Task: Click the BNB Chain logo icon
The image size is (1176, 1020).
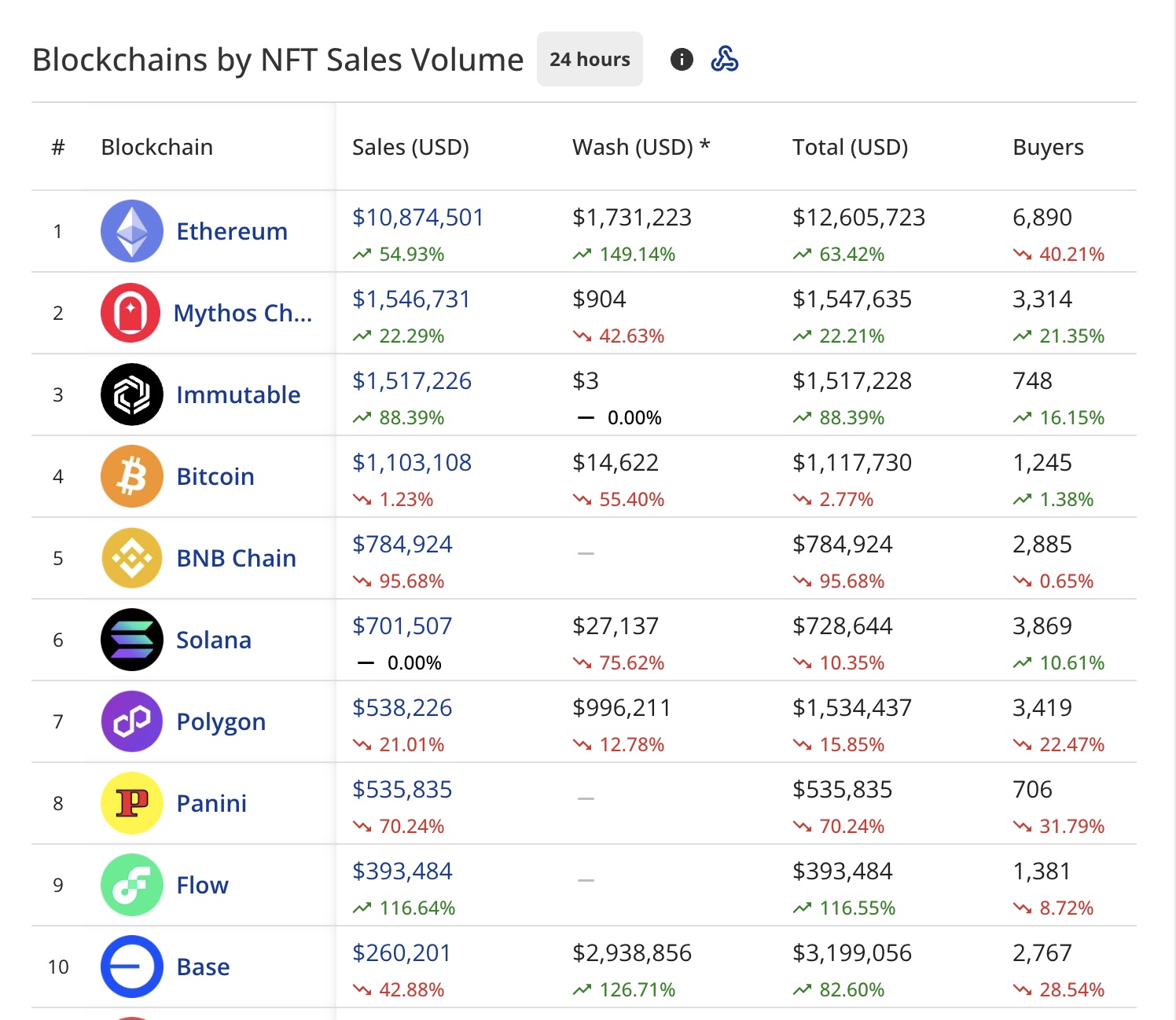Action: [132, 558]
